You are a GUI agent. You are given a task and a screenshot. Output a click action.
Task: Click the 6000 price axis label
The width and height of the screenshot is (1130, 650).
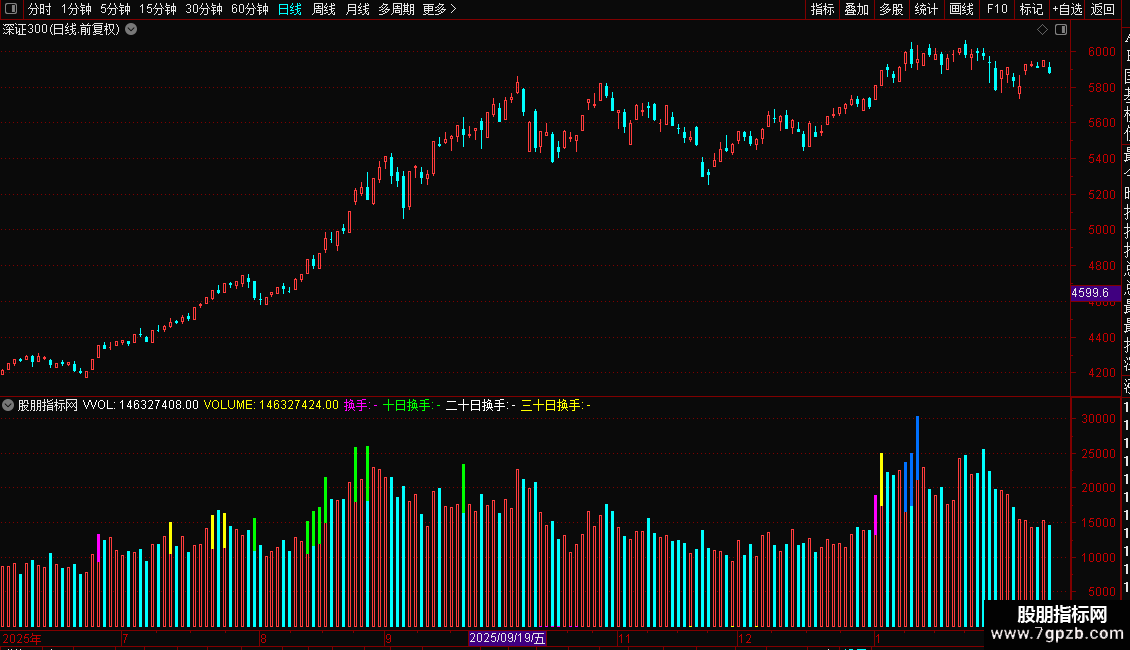pos(1102,52)
